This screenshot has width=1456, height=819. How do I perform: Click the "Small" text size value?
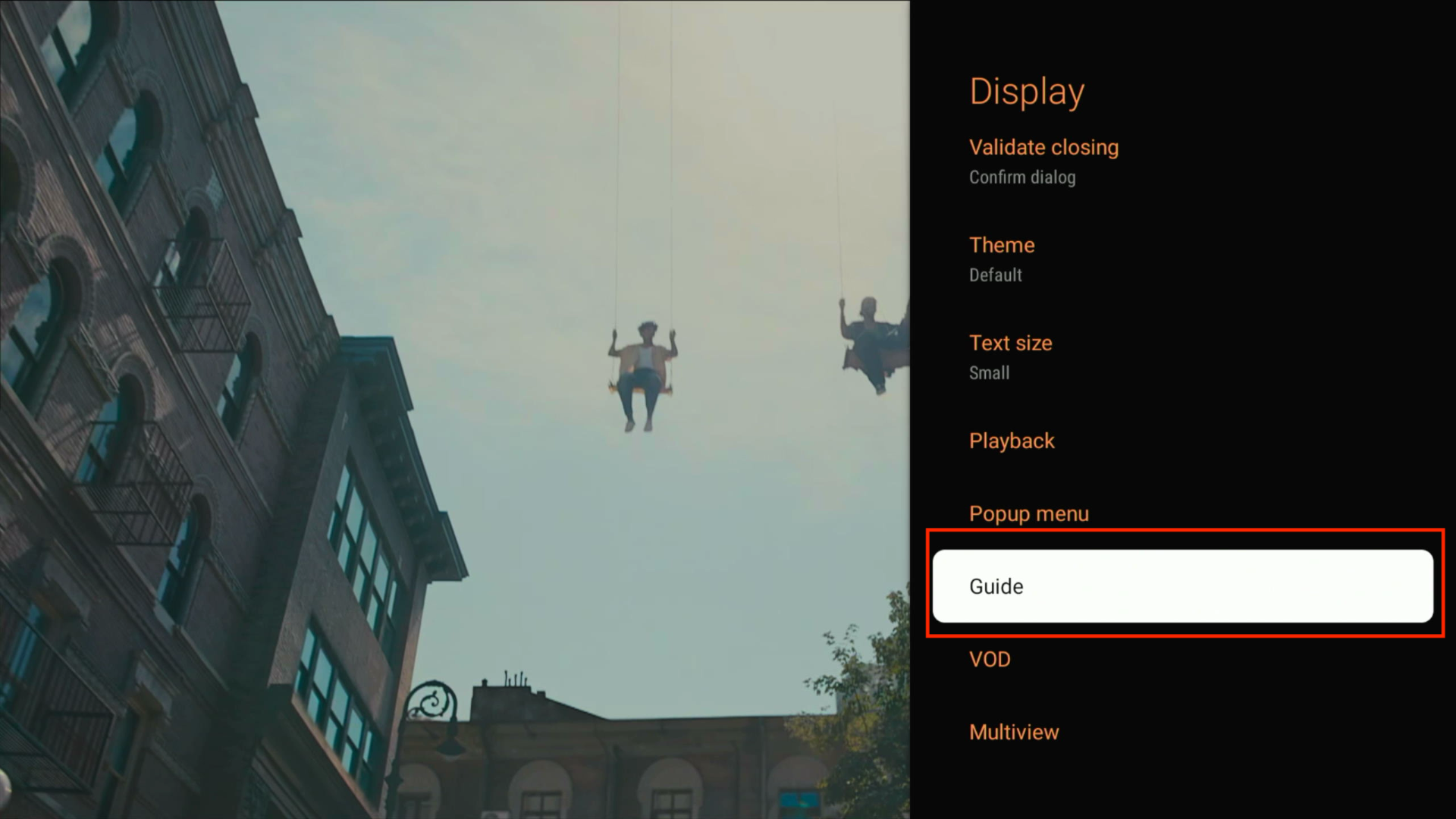(989, 373)
